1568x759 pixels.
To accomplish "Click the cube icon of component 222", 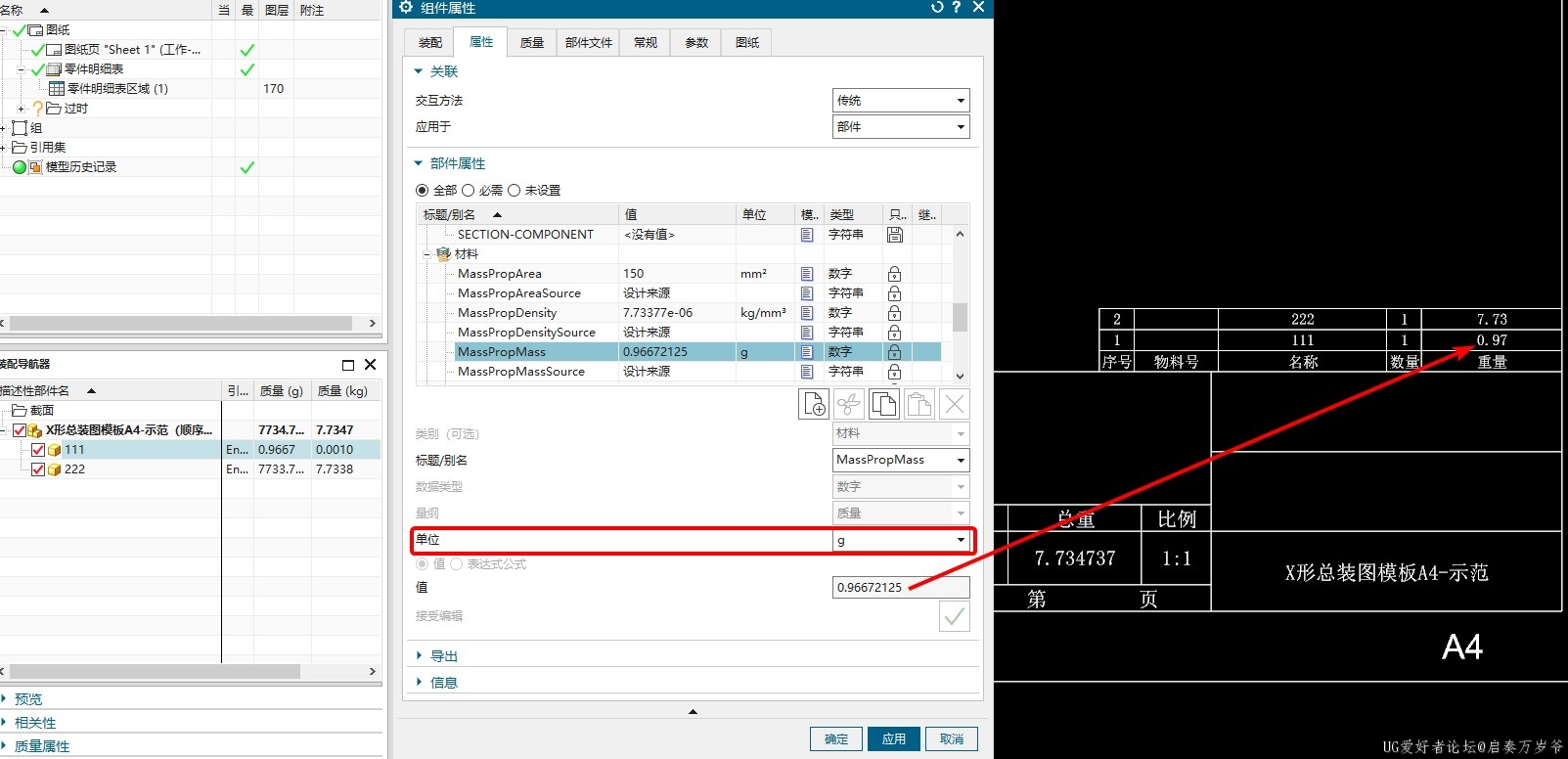I will coord(55,469).
